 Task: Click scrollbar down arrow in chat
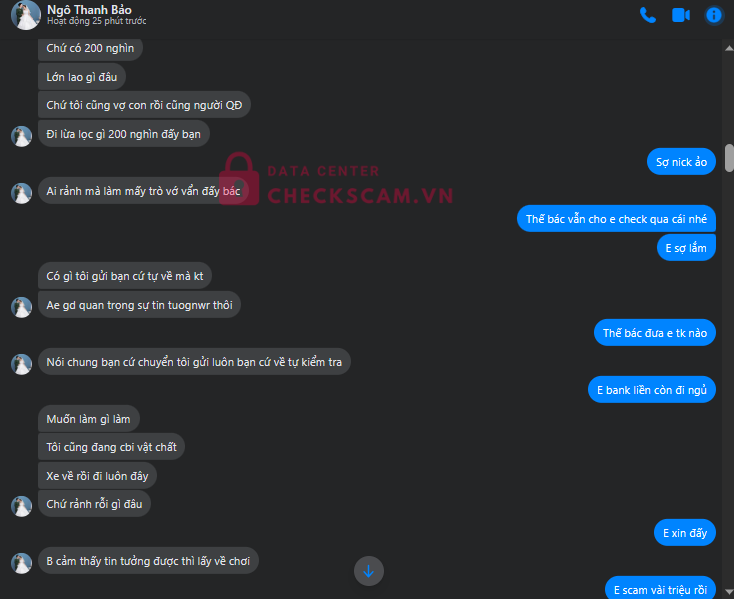pos(729,592)
